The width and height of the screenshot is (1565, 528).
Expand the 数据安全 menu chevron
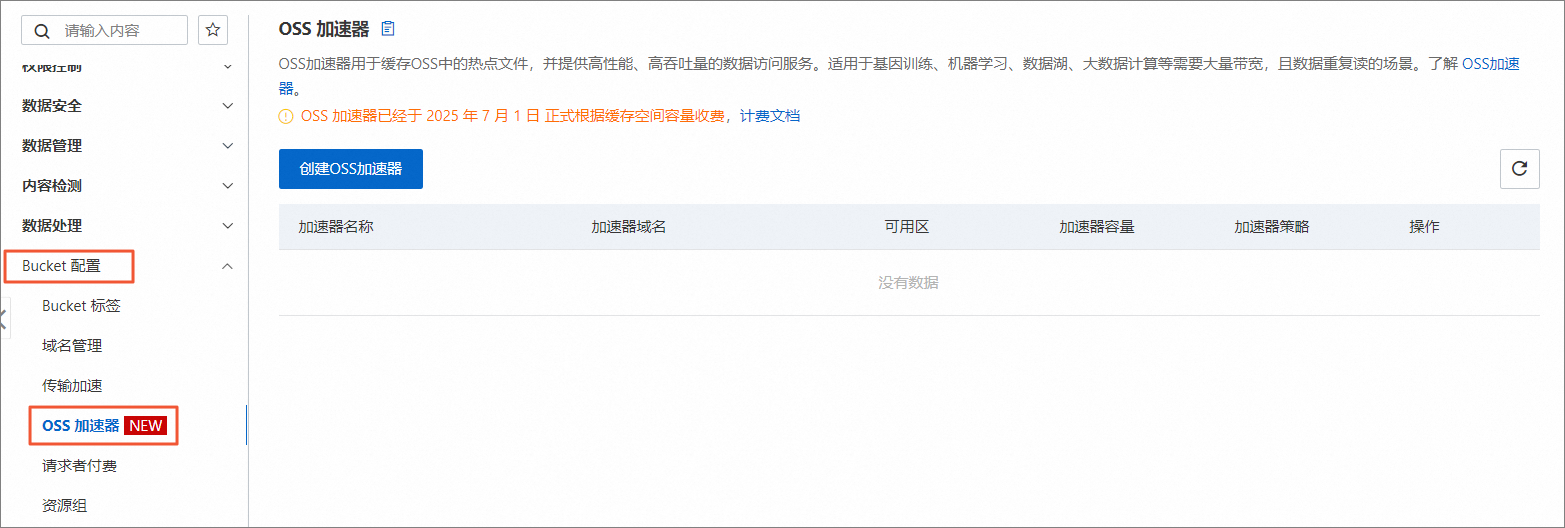coord(228,106)
